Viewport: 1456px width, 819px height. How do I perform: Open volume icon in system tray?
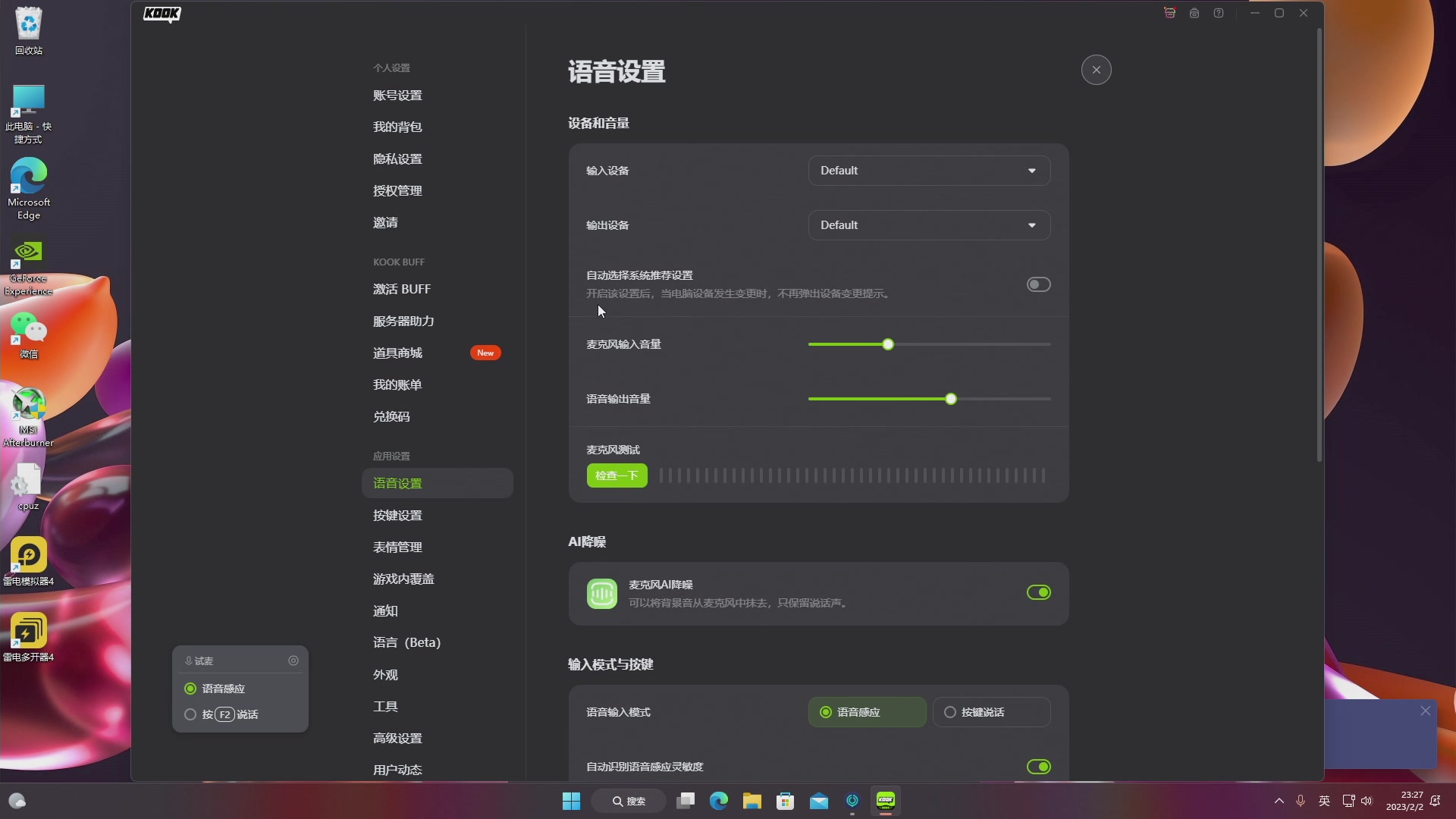[1367, 801]
